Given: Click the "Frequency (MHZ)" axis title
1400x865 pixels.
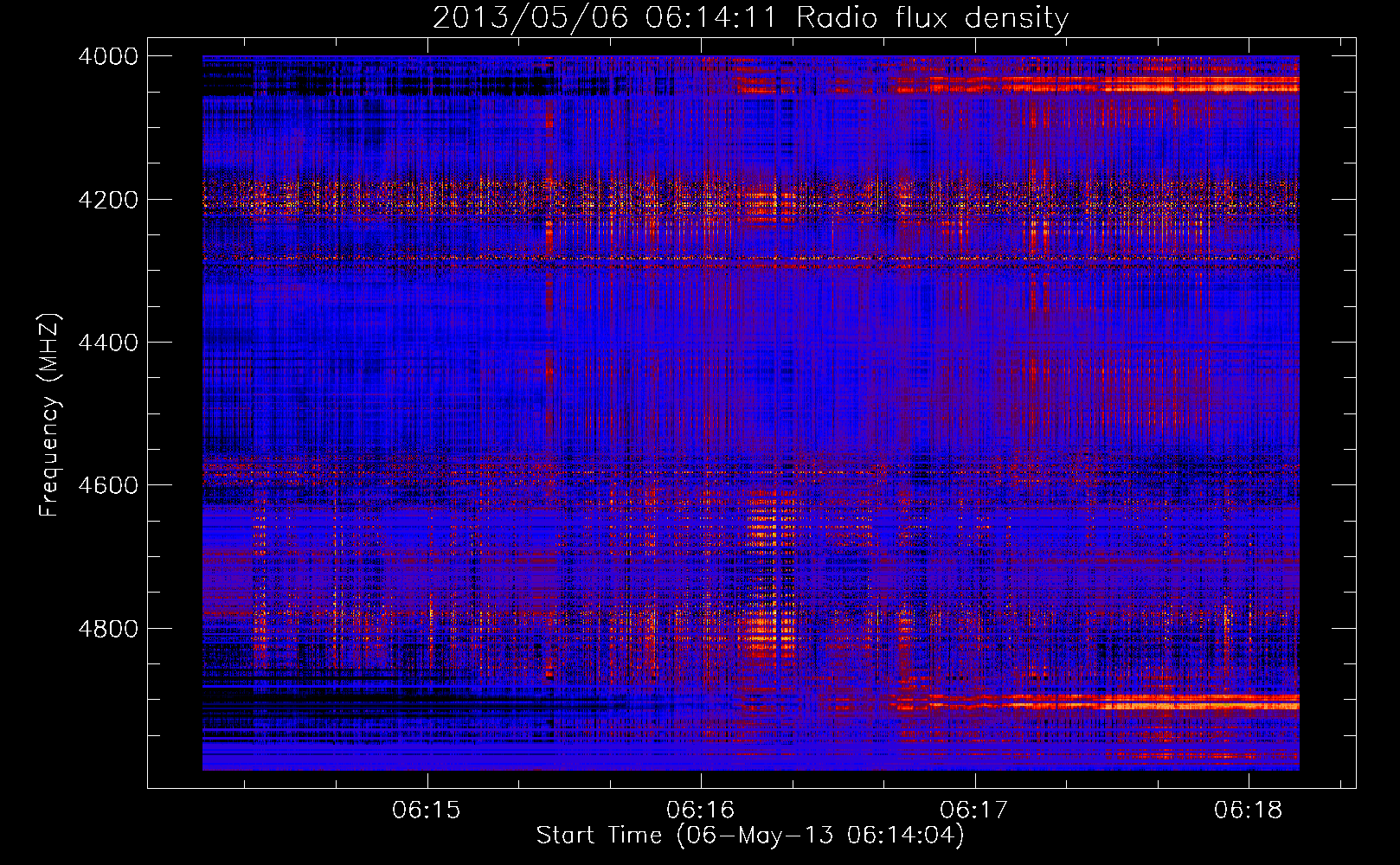Looking at the screenshot, I should pos(50,415).
